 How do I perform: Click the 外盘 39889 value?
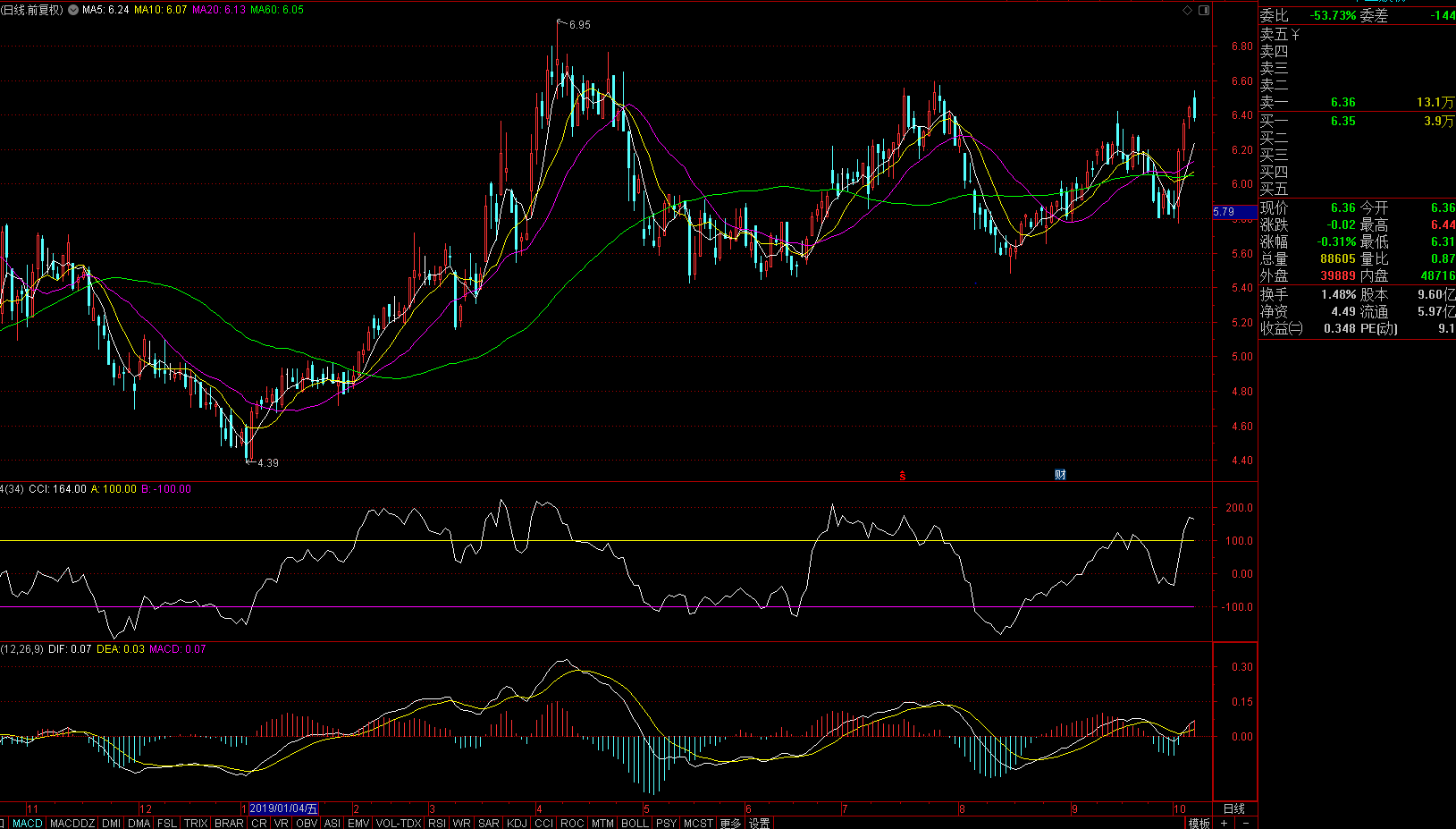[x=1338, y=276]
